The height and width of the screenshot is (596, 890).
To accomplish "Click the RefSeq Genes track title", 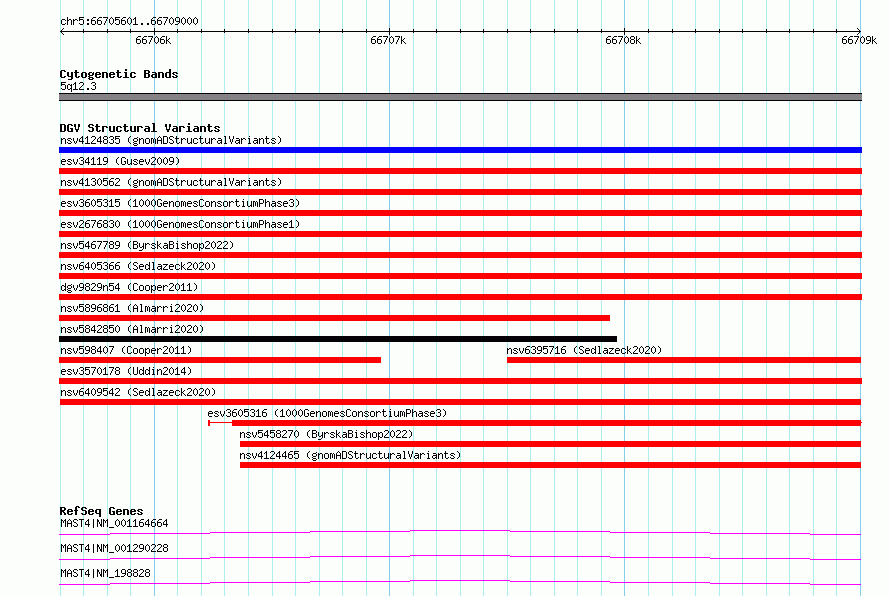I will coord(101,511).
